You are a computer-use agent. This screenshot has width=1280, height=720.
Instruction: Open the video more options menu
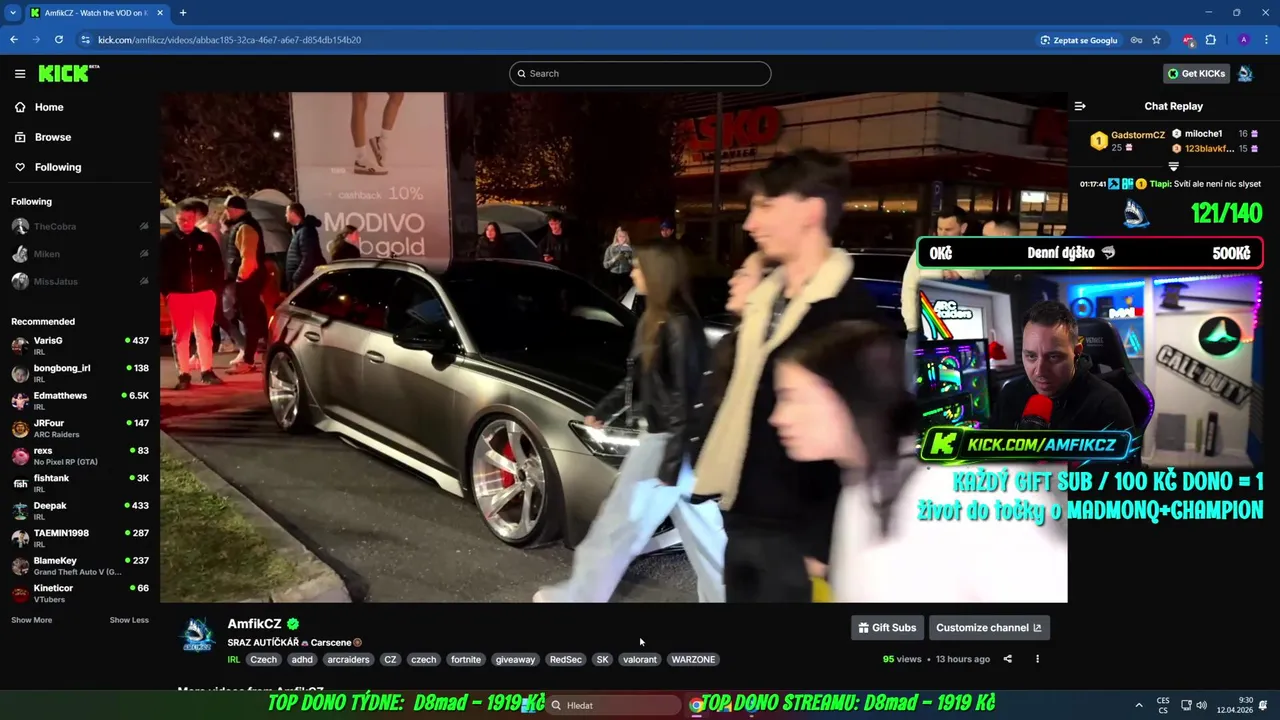(x=1037, y=659)
